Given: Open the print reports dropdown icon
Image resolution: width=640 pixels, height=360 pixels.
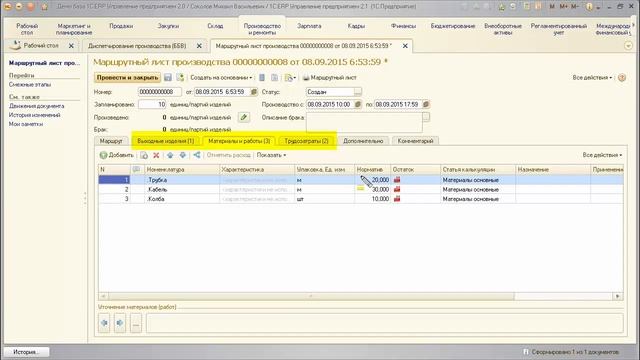Looking at the screenshot, I should [290, 78].
